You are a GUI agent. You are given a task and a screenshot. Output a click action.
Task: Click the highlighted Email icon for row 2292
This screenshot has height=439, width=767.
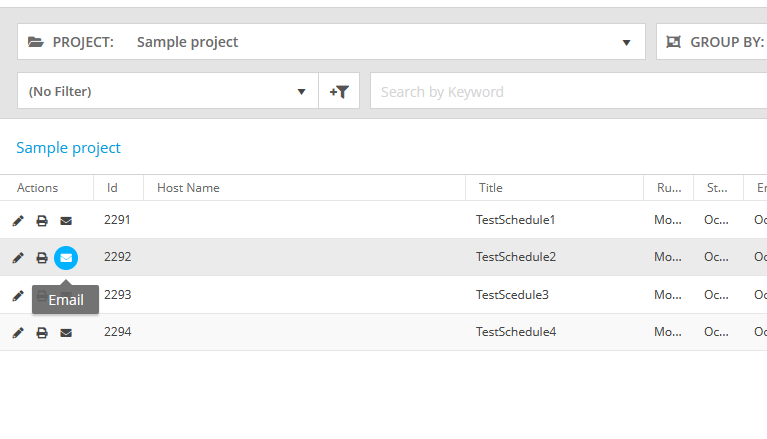click(x=66, y=258)
